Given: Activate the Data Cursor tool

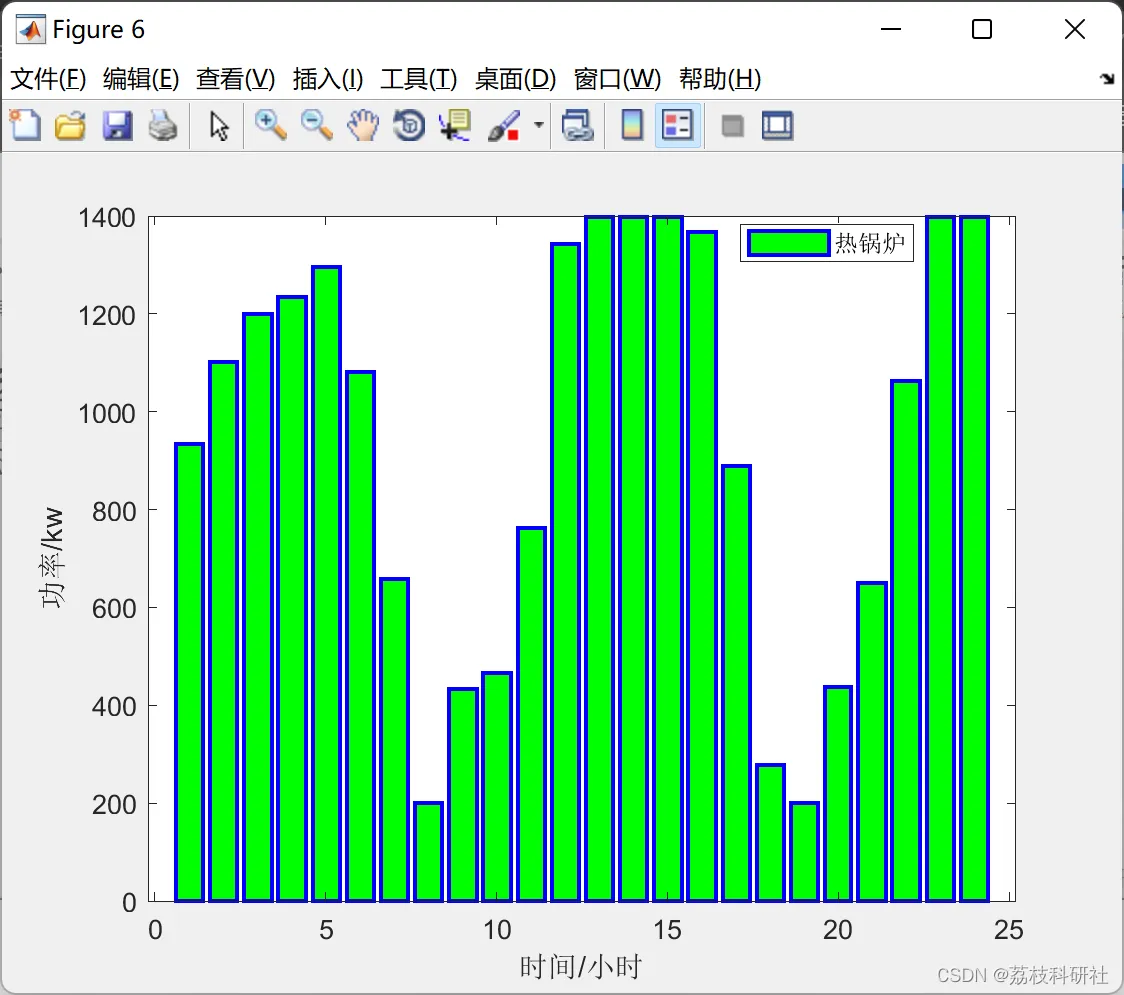Looking at the screenshot, I should coord(455,125).
